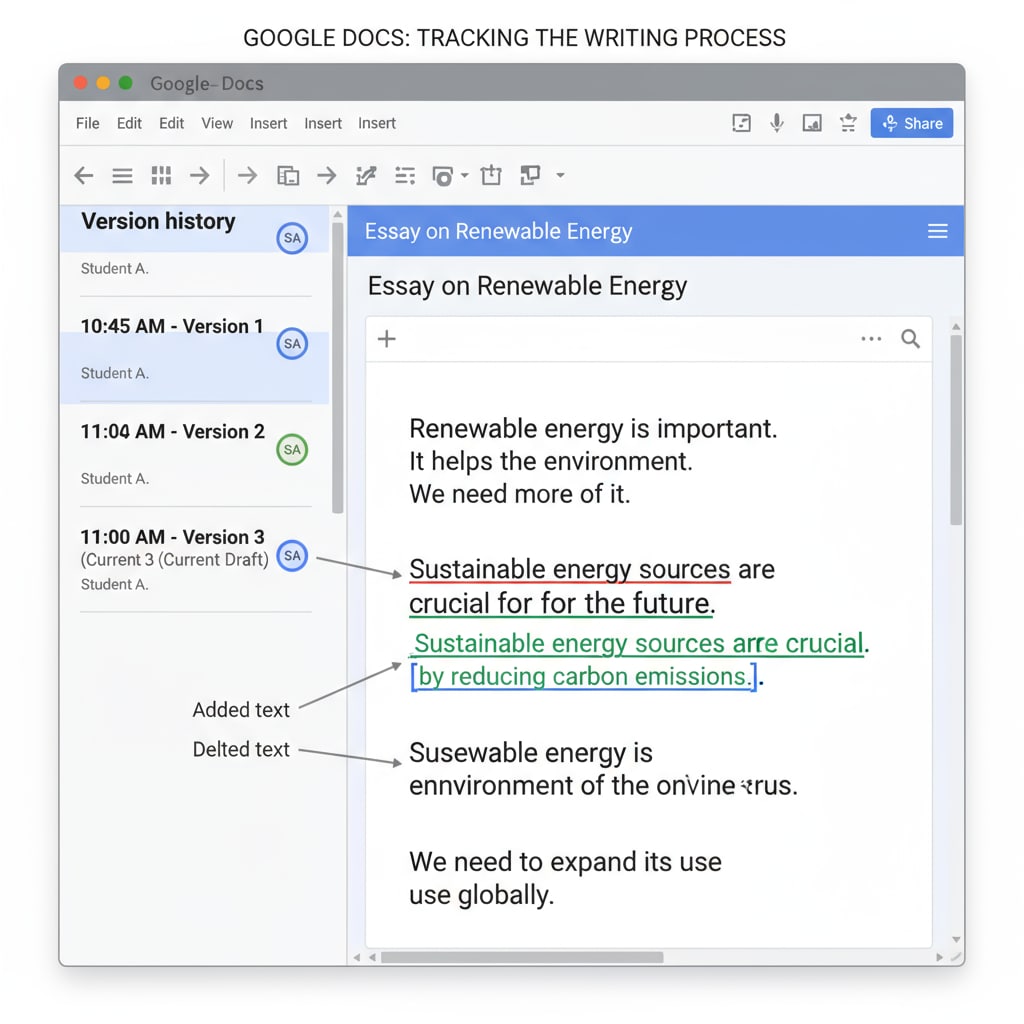Click the magnifier icon above the document

[910, 339]
